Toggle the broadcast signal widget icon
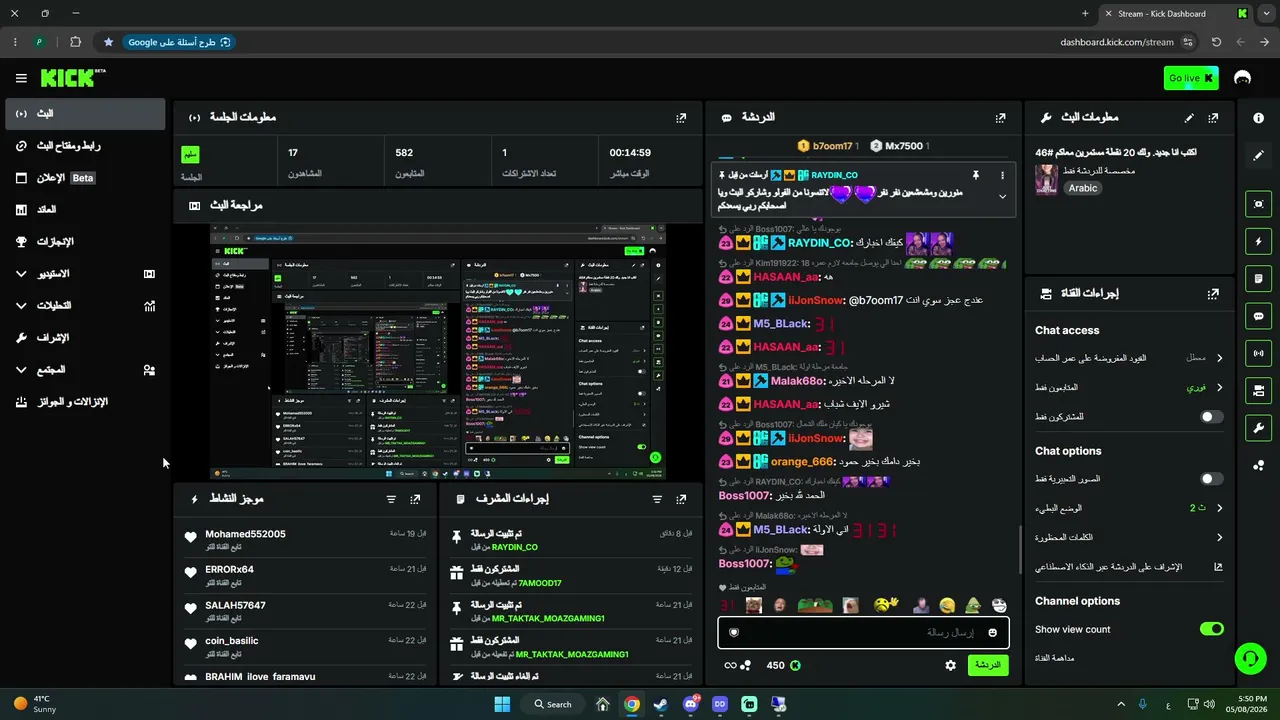This screenshot has width=1280, height=720. pyautogui.click(x=1259, y=353)
